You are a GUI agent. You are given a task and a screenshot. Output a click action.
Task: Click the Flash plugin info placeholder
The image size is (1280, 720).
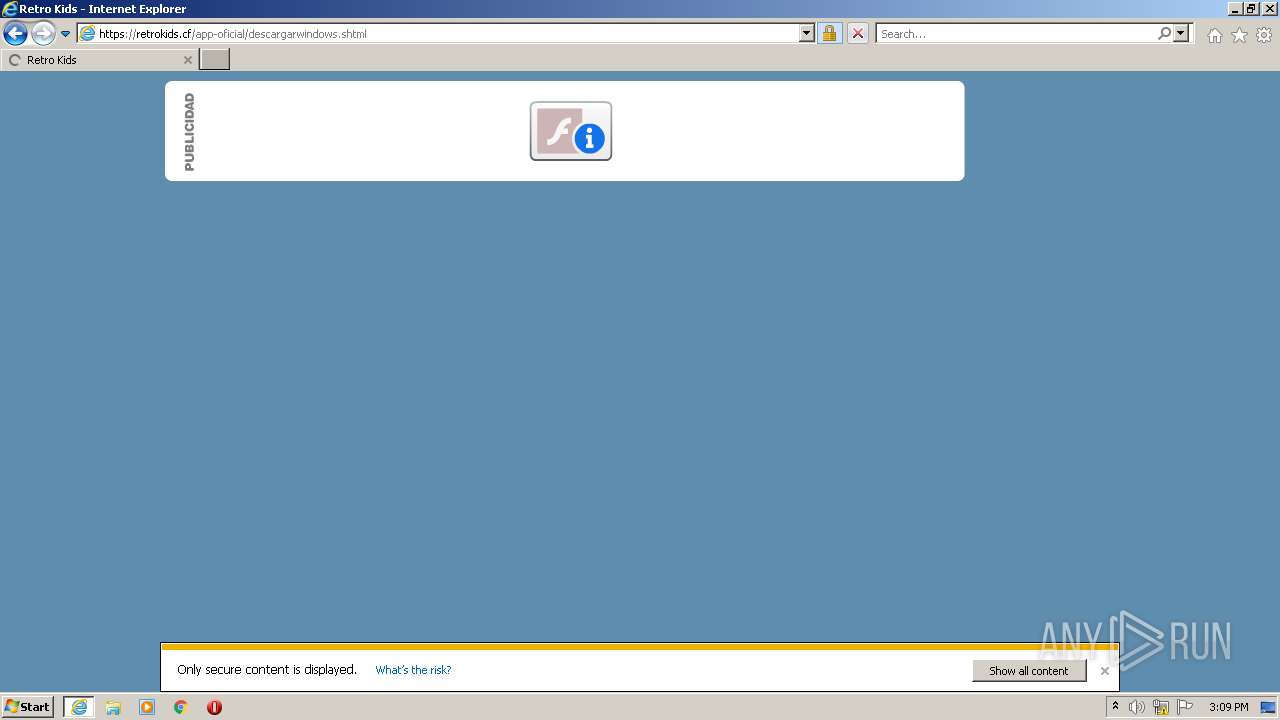pyautogui.click(x=571, y=131)
